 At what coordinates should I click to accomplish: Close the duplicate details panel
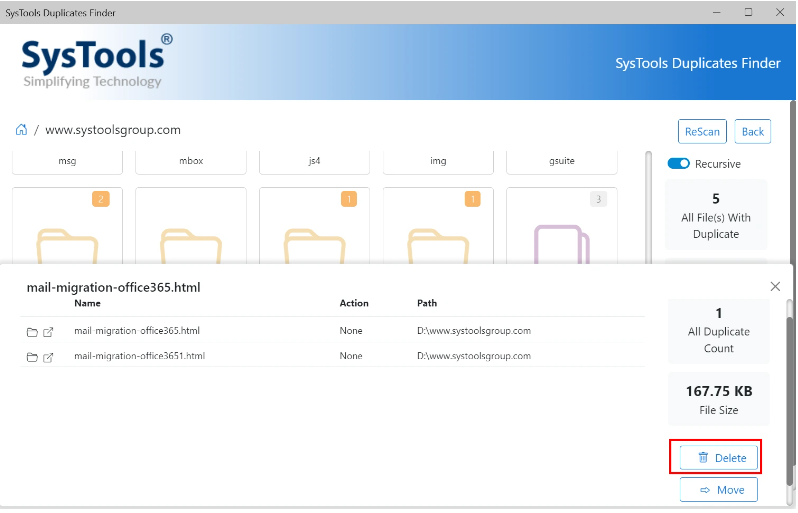(x=775, y=287)
